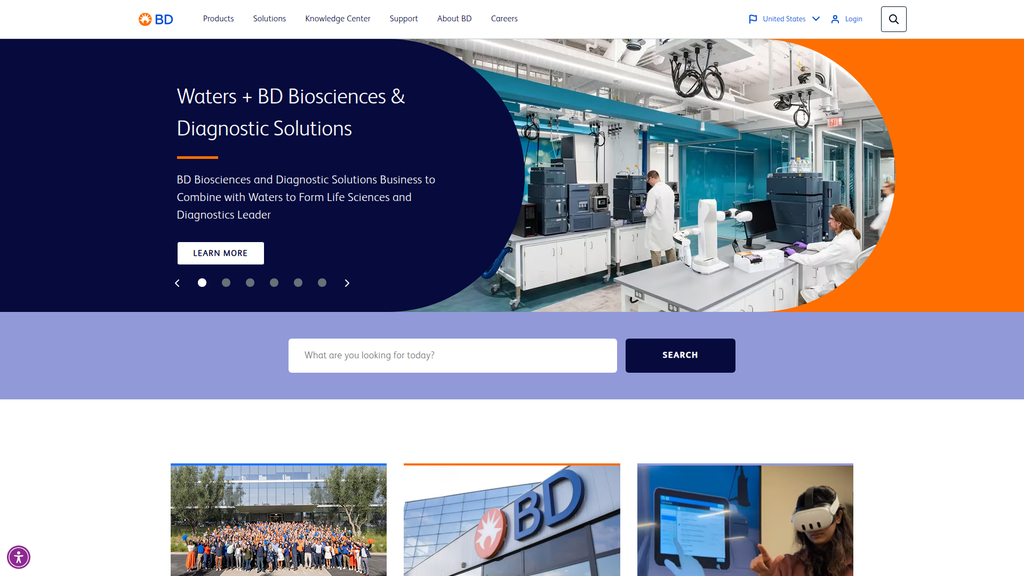Expand the United States country chevron
The image size is (1024, 576).
816,19
